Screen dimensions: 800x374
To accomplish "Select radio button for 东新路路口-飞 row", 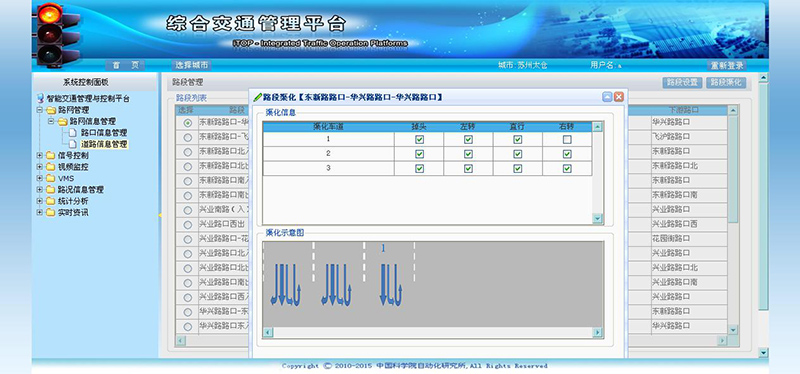I will tap(188, 137).
